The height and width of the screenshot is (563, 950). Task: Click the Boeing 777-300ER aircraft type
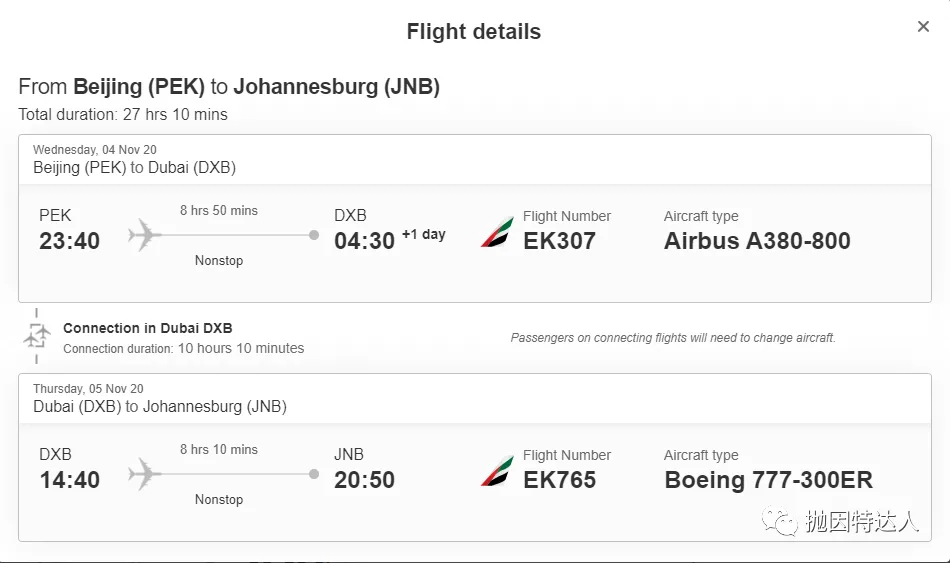(768, 480)
